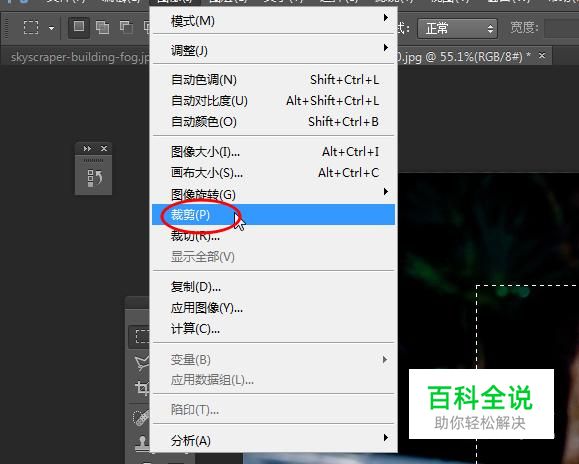Apply 自动对比度(U)
The height and width of the screenshot is (464, 579).
(x=274, y=100)
